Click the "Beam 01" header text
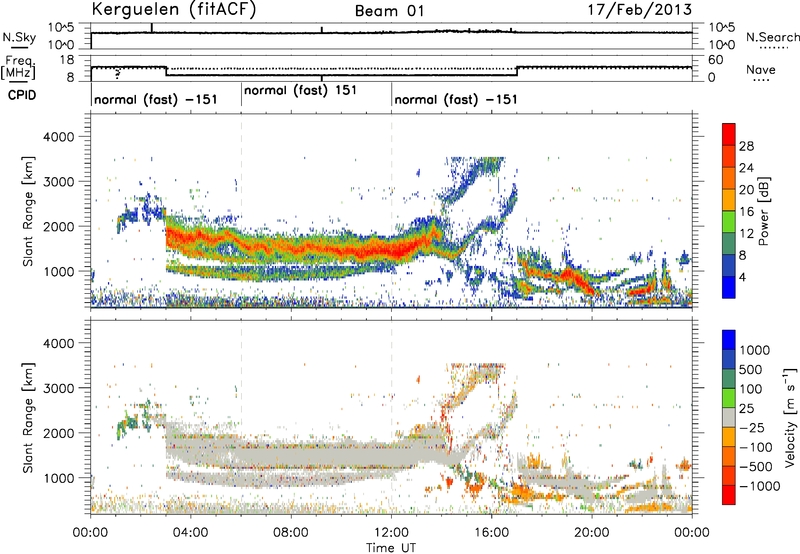The image size is (800, 554). pos(390,11)
